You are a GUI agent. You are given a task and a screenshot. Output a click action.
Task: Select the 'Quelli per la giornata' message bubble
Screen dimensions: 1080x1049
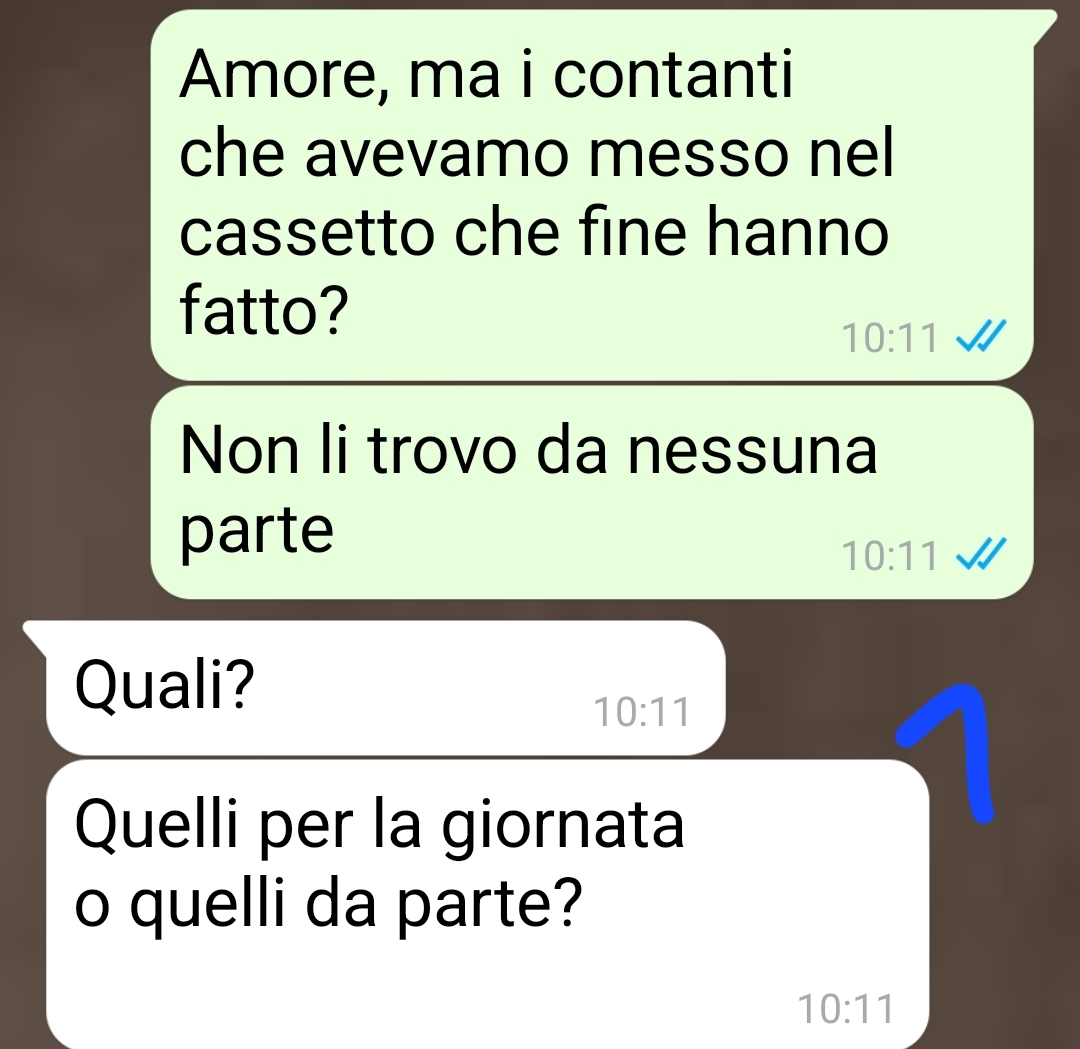pos(488,904)
